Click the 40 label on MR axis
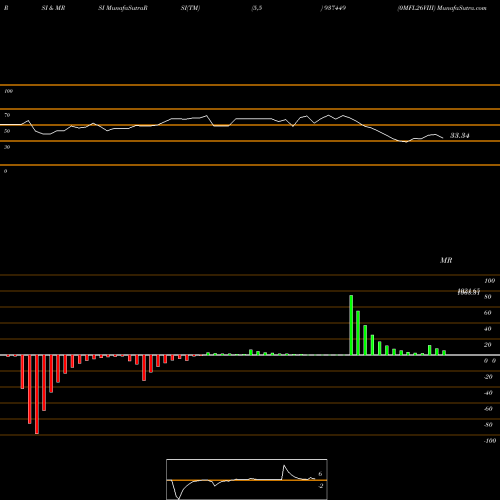 tap(488, 329)
